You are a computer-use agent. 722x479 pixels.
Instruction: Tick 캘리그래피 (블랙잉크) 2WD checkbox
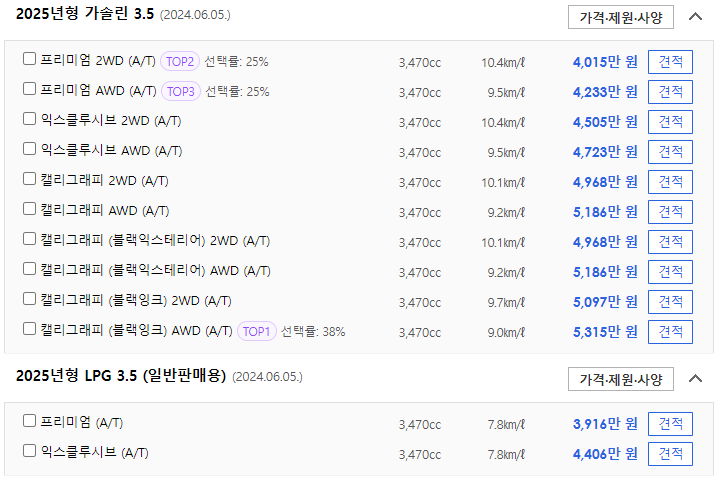[29, 298]
